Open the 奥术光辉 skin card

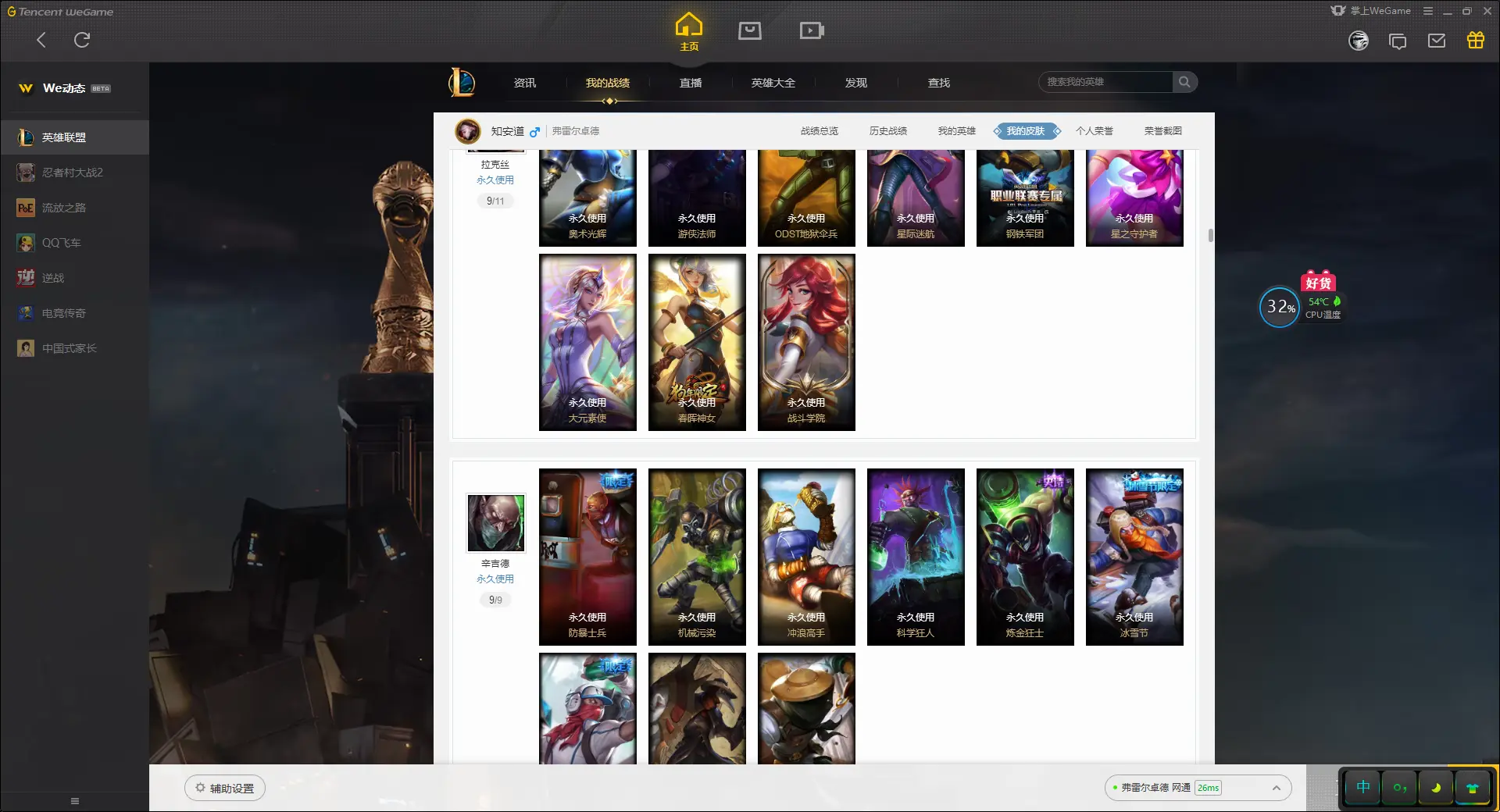[x=587, y=198]
